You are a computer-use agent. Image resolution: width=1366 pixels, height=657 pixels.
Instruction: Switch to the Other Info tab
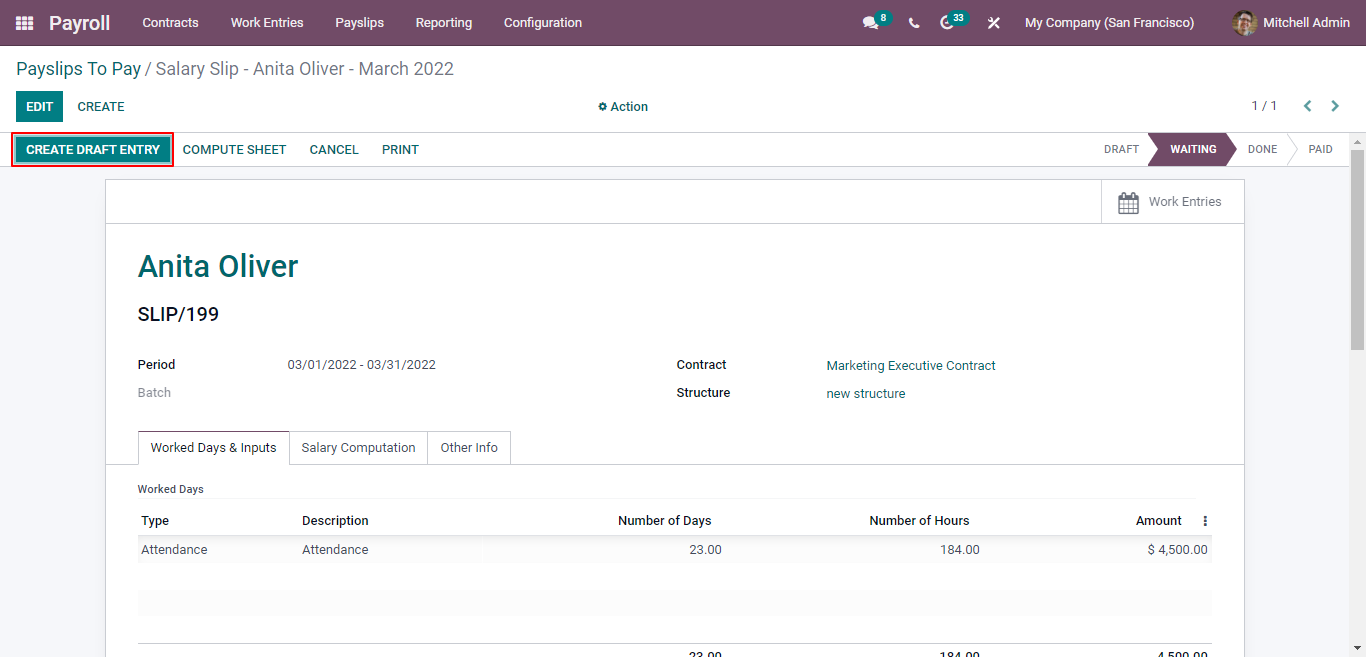tap(469, 448)
